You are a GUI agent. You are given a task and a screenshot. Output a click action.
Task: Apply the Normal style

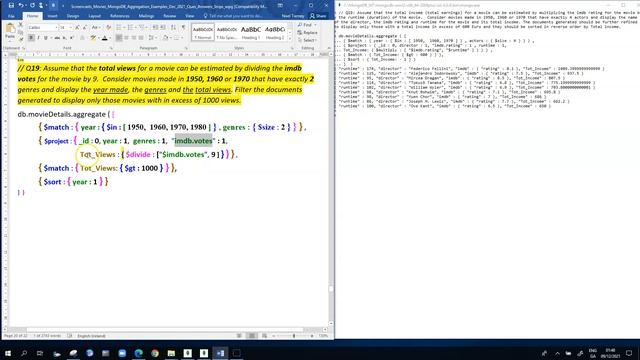pos(203,32)
